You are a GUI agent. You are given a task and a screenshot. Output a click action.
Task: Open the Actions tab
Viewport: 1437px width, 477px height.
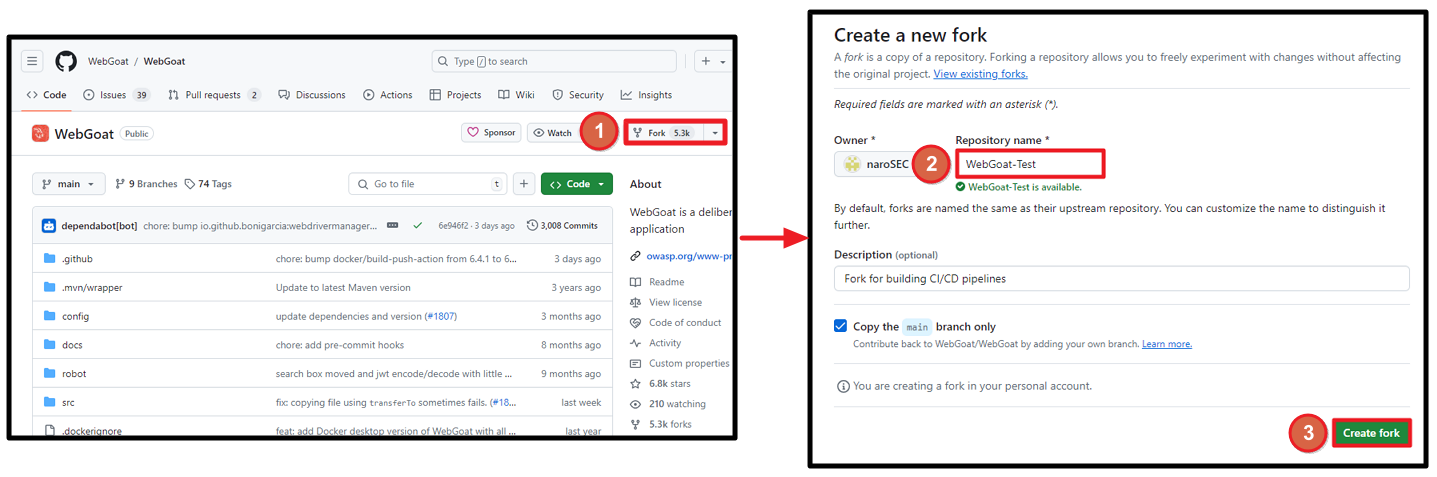point(388,95)
